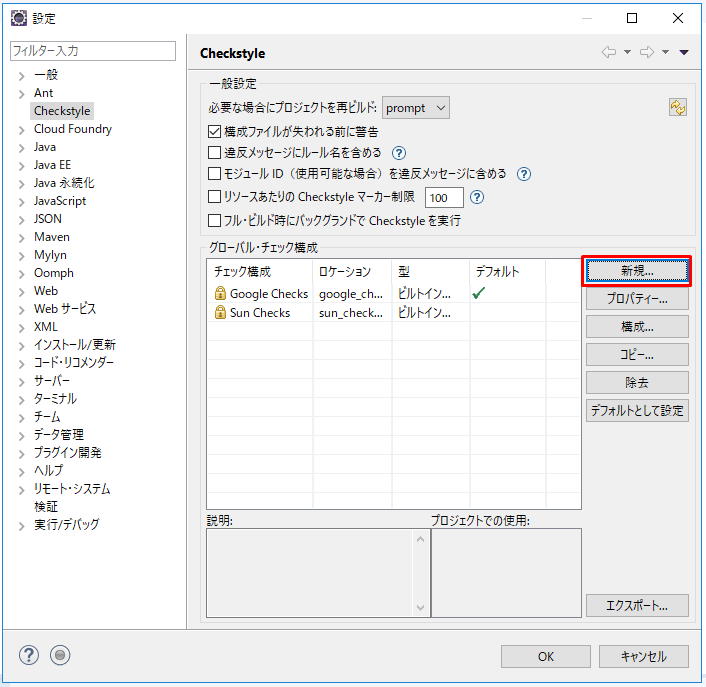Click help icon next to marker limit field
Image resolution: width=706 pixels, height=687 pixels.
click(x=477, y=197)
